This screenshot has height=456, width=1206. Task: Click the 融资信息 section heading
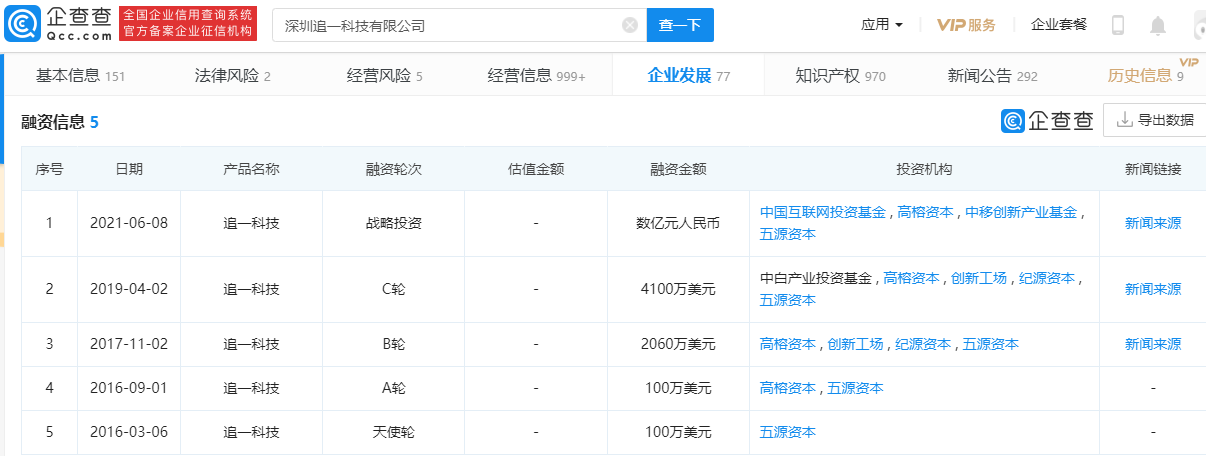coord(53,122)
